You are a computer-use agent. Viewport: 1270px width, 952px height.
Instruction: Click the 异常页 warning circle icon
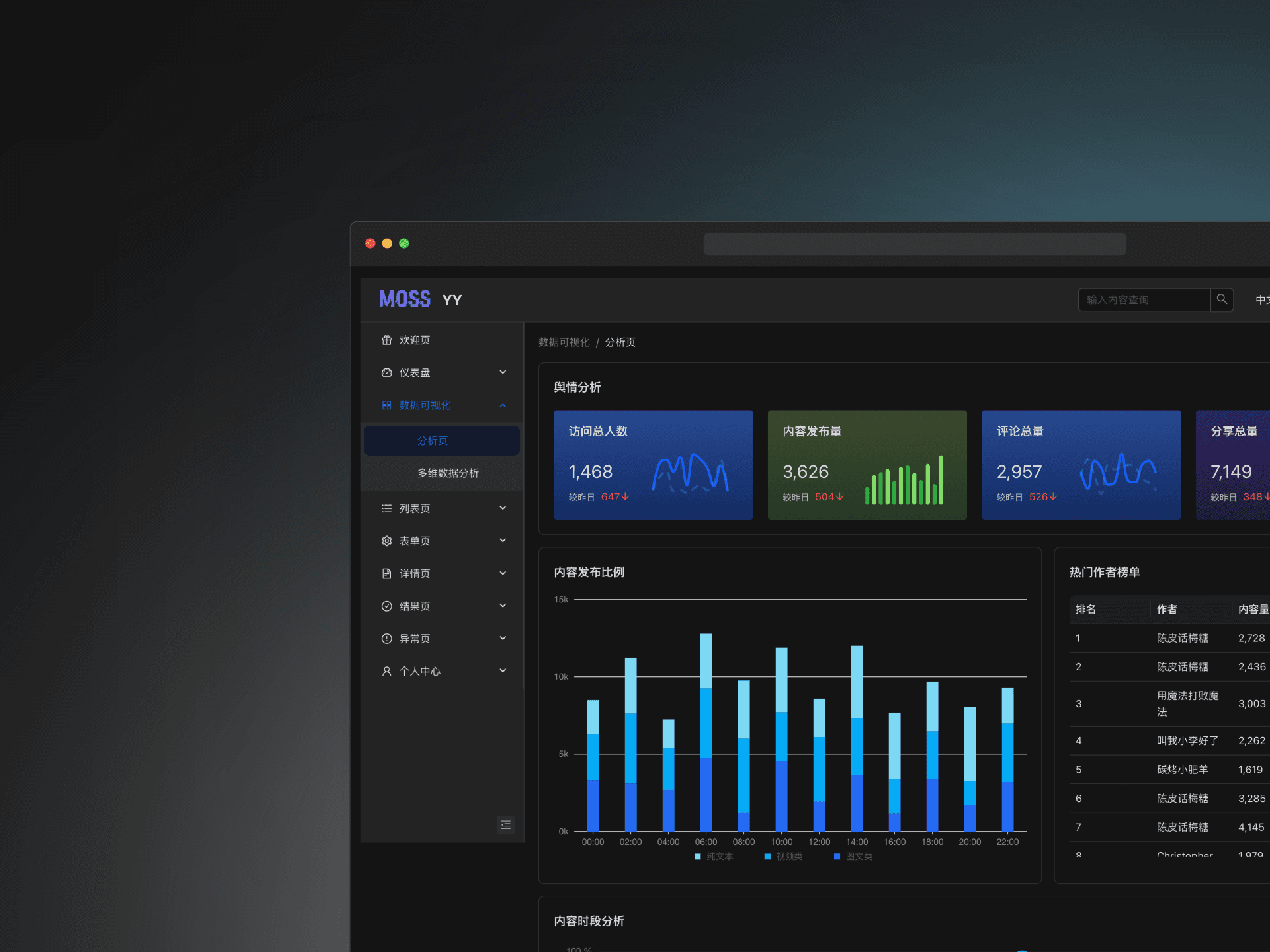386,638
